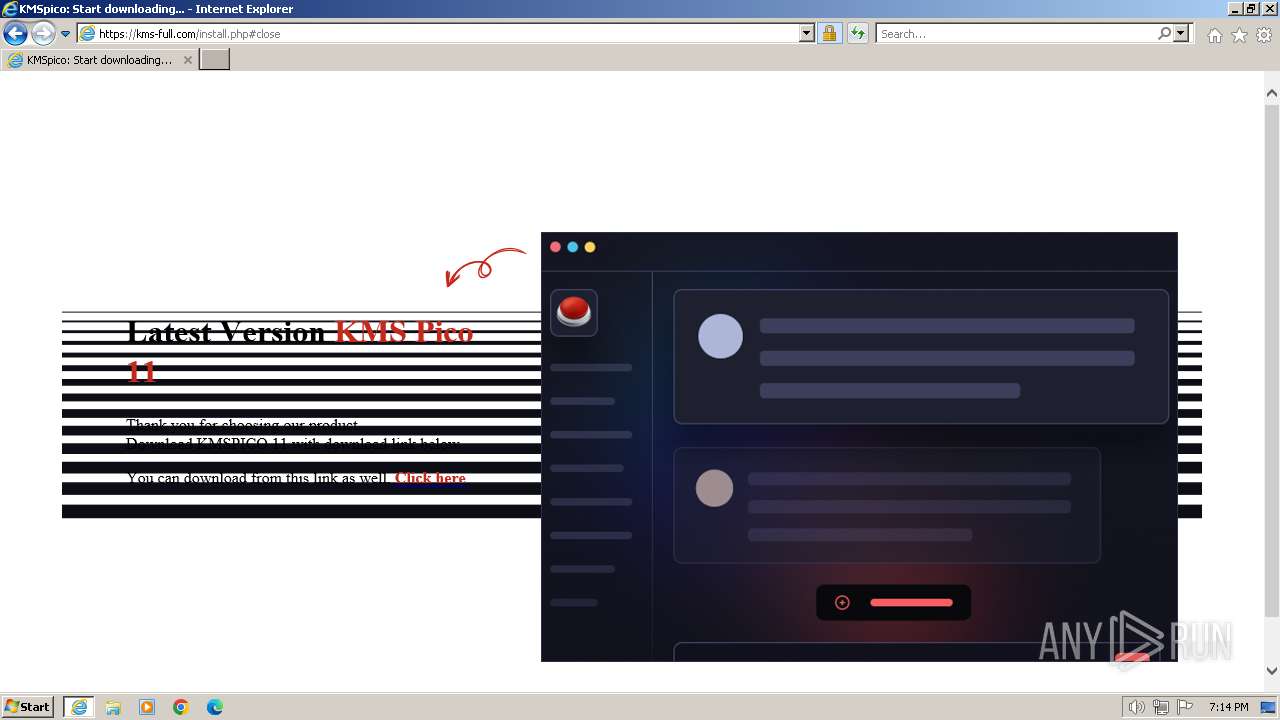The width and height of the screenshot is (1280, 720).
Task: Click the address bar URL field
Action: pyautogui.click(x=438, y=34)
